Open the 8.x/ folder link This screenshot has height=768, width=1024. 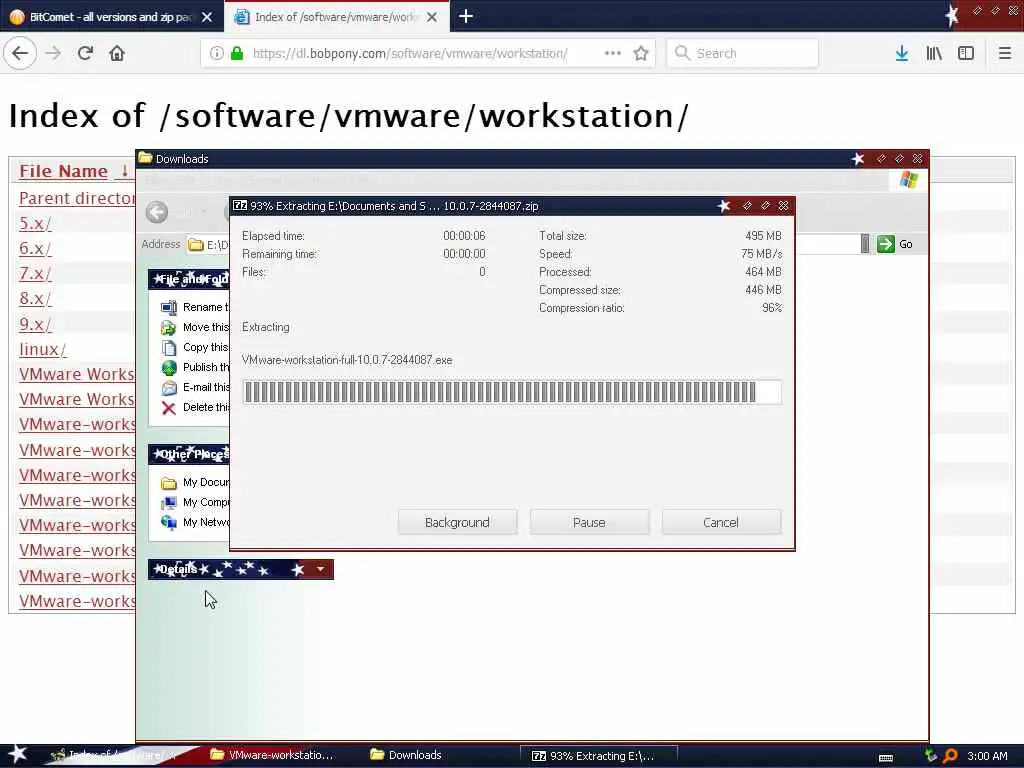tap(35, 298)
